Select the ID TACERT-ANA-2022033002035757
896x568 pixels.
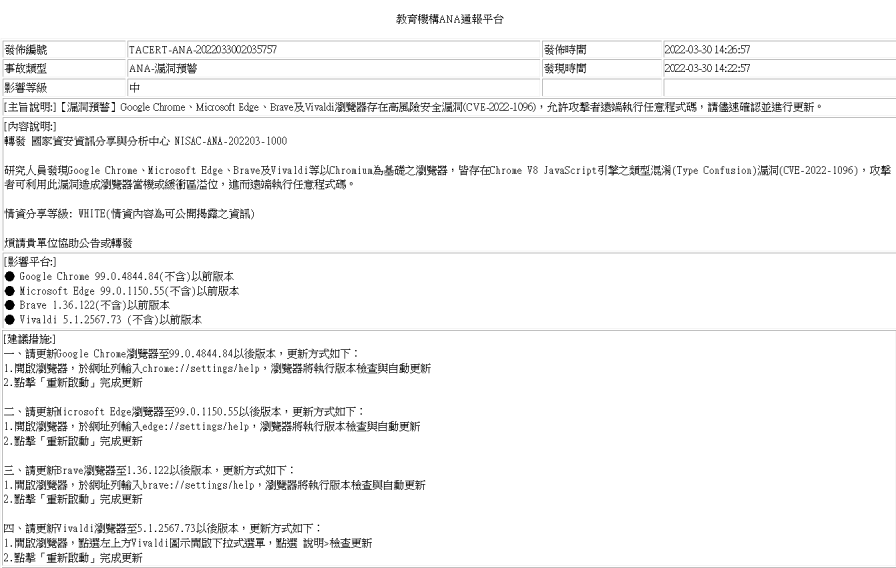click(203, 50)
